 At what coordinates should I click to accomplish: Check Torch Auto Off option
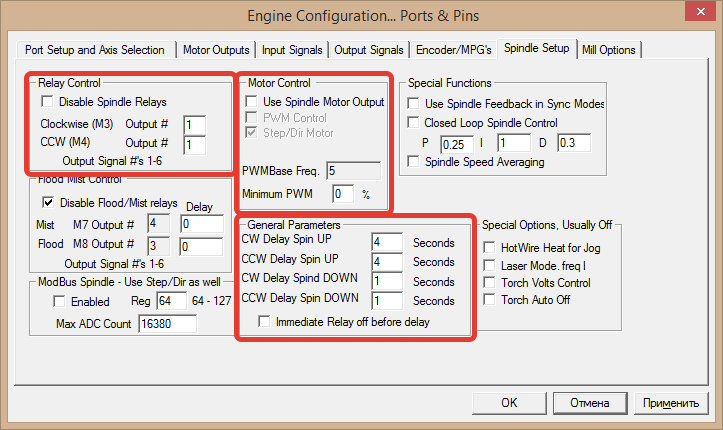[x=489, y=300]
